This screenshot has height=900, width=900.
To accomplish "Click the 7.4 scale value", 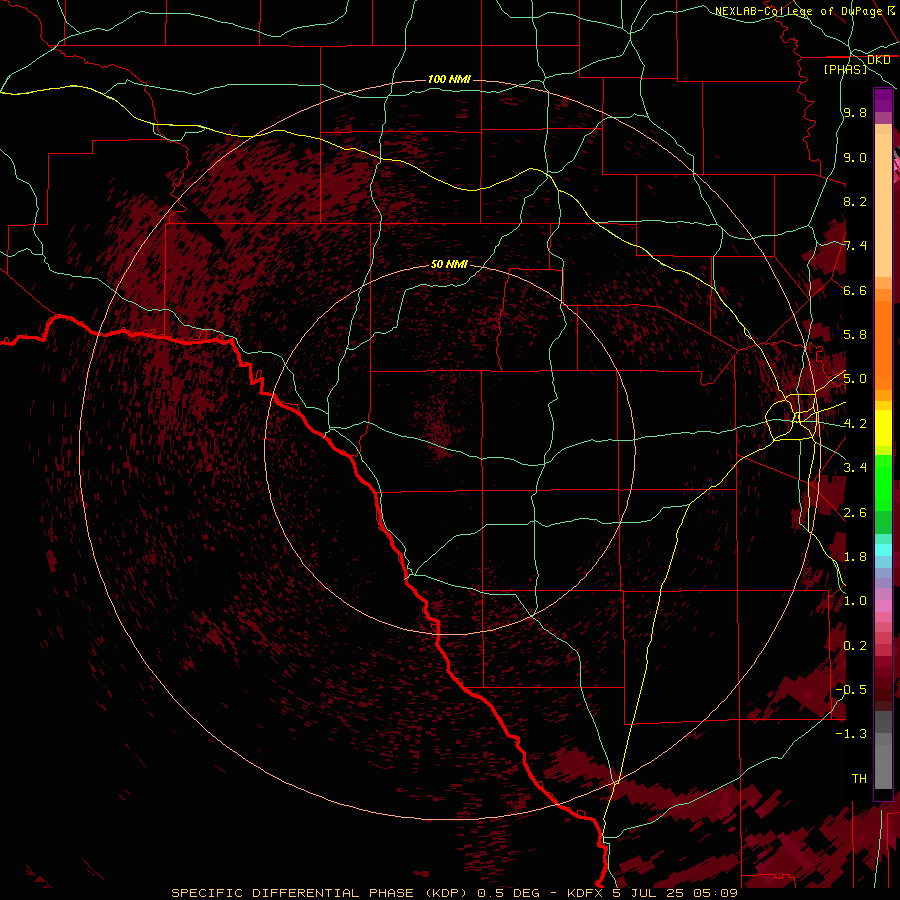I will click(x=855, y=246).
